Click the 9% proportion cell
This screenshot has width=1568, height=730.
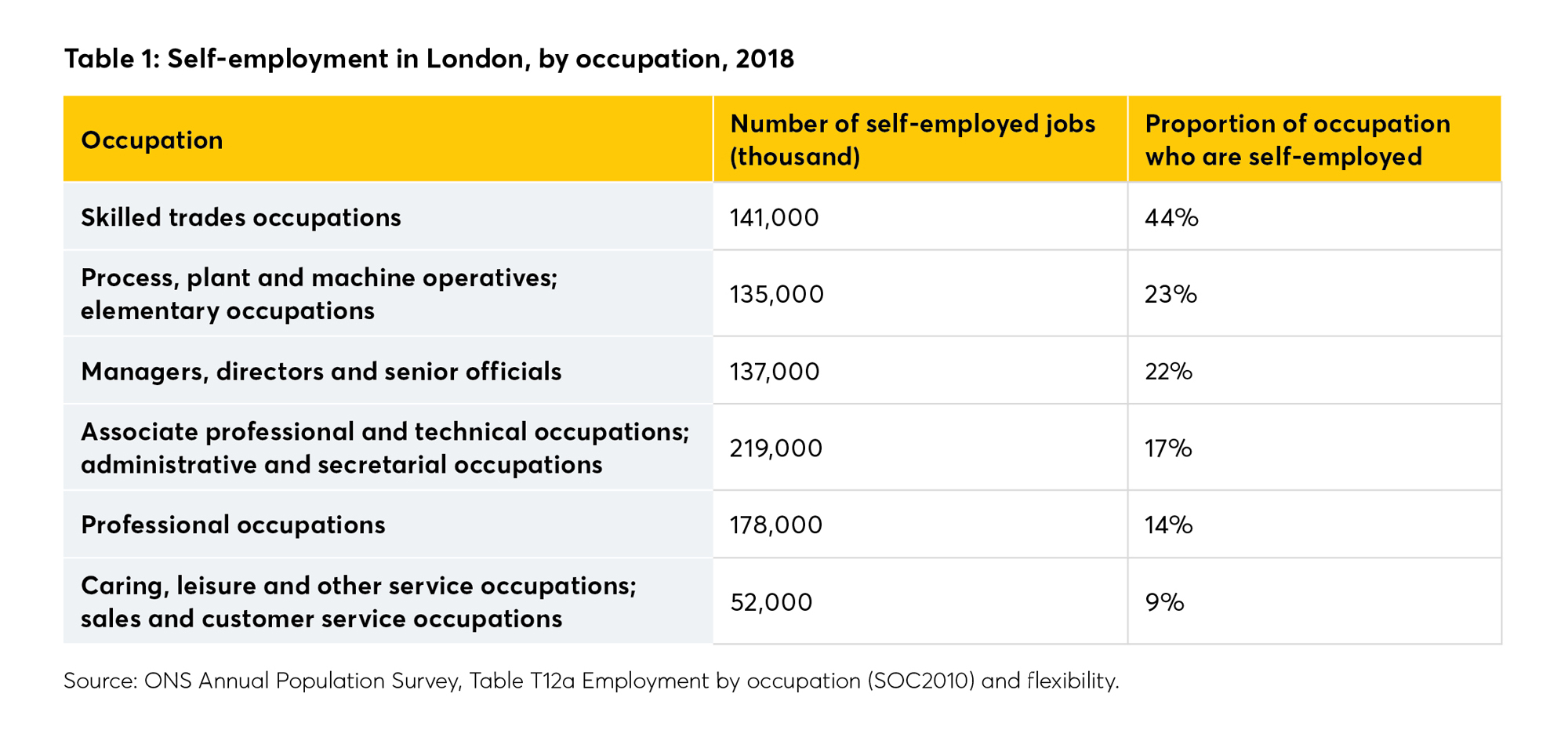(x=1164, y=601)
